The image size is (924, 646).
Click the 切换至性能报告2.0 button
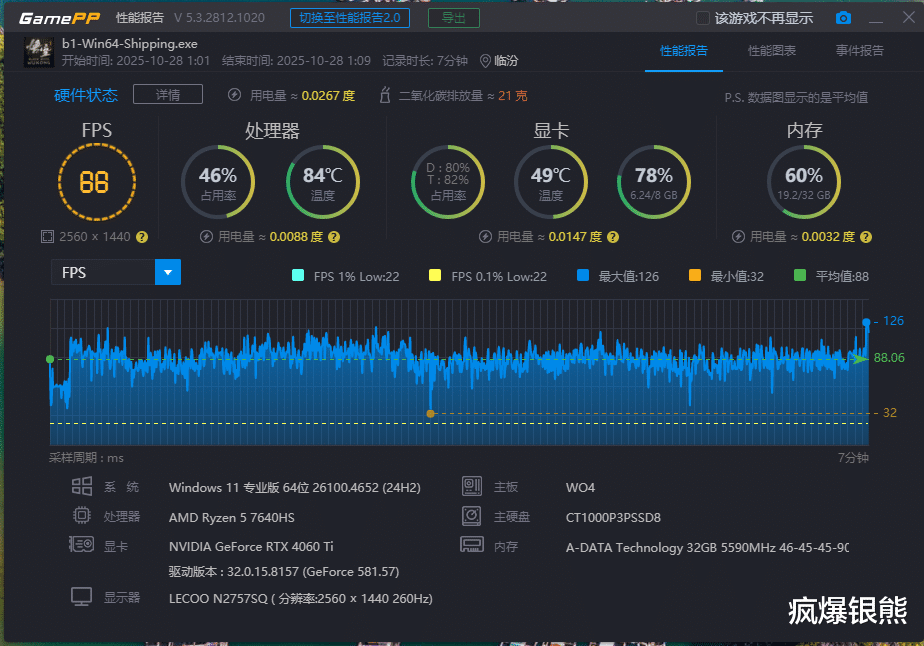click(x=350, y=18)
